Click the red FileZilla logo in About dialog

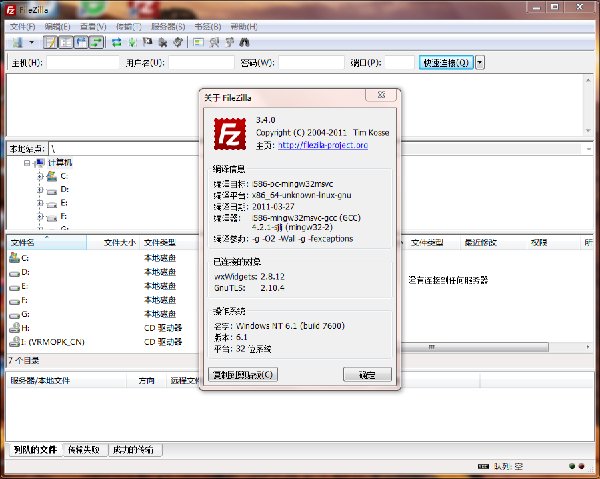[x=230, y=134]
